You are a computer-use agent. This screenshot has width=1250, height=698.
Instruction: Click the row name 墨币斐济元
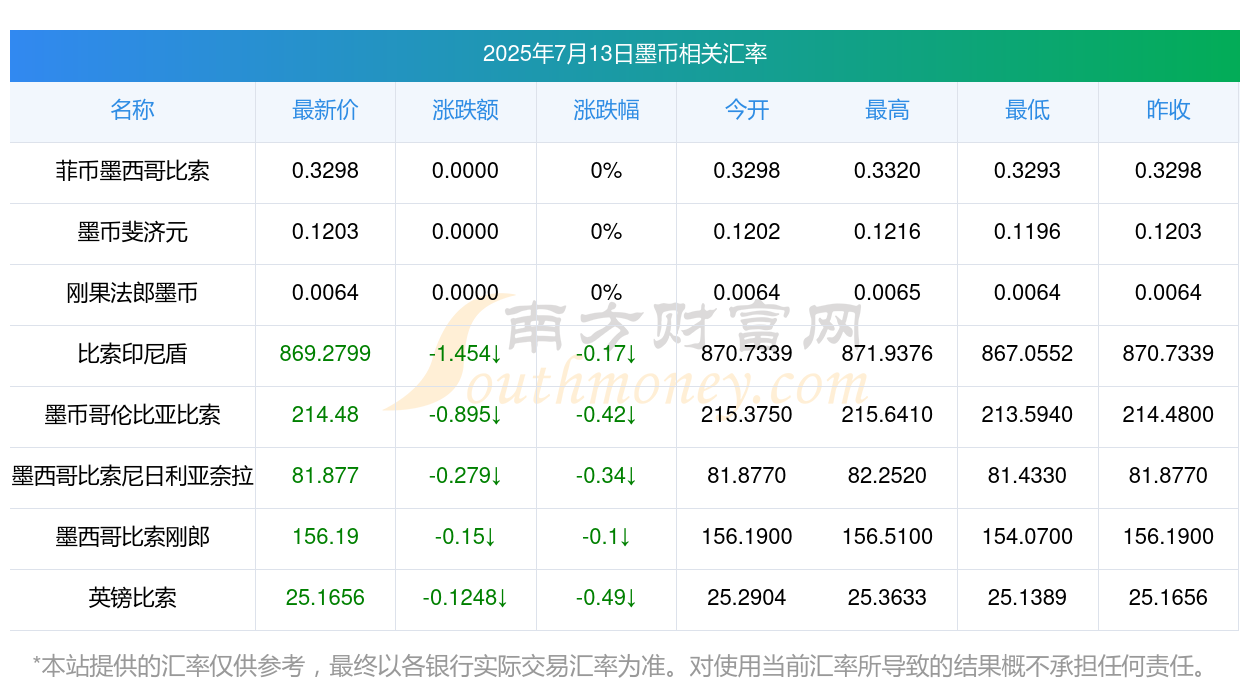click(x=132, y=232)
